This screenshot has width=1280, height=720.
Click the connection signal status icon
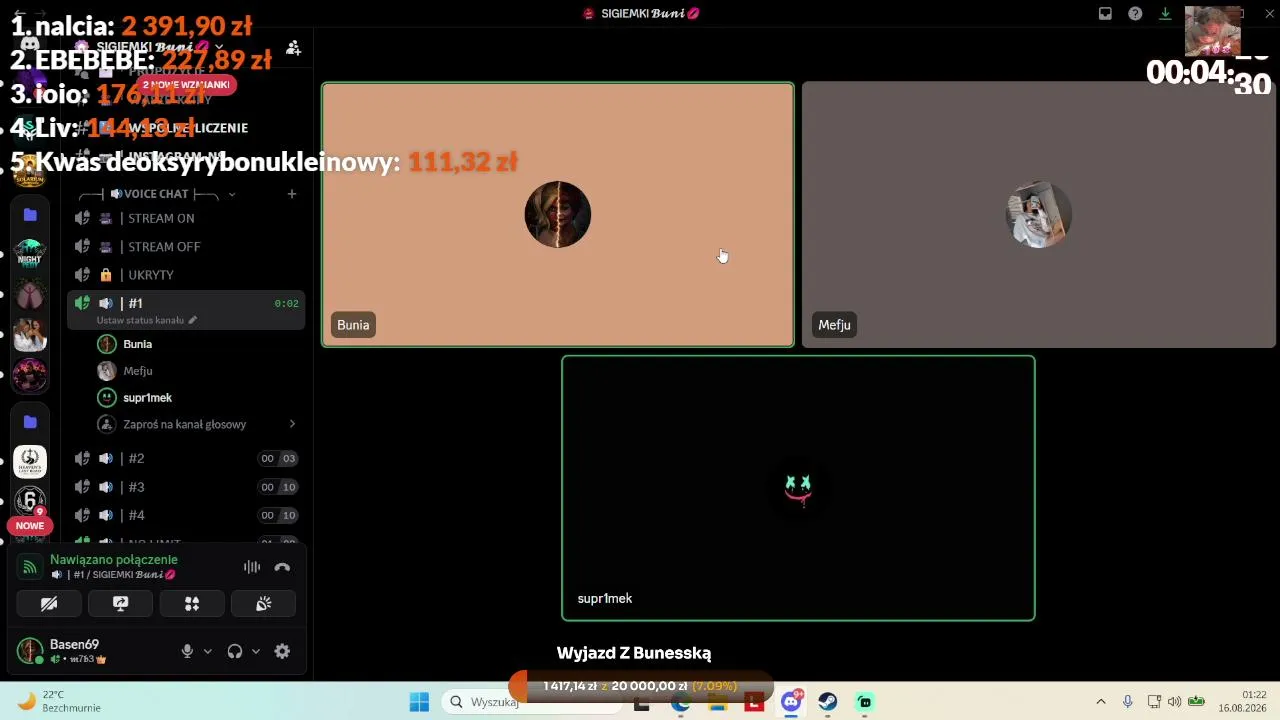(x=30, y=567)
